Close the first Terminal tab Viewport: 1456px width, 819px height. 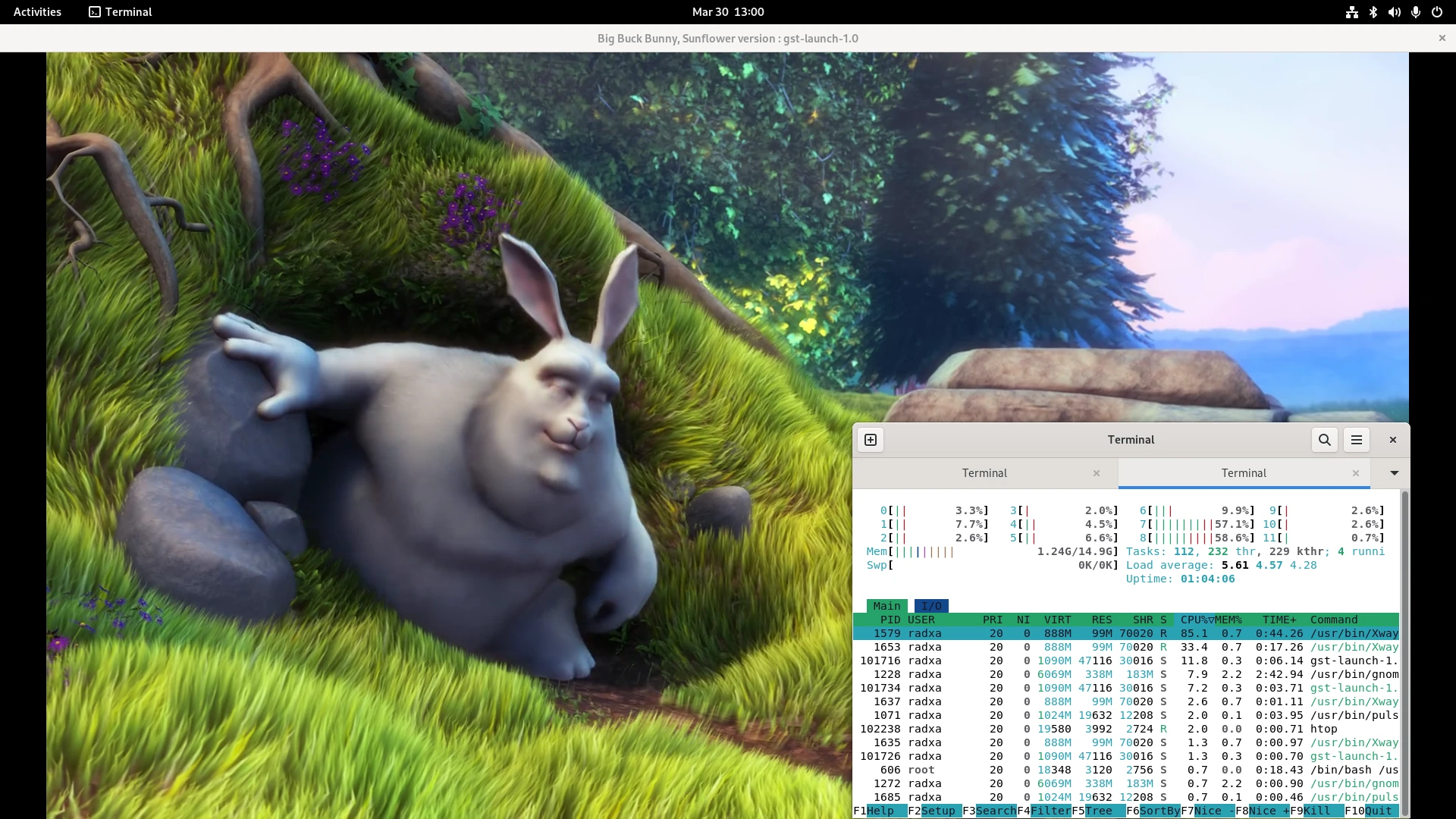click(1097, 473)
